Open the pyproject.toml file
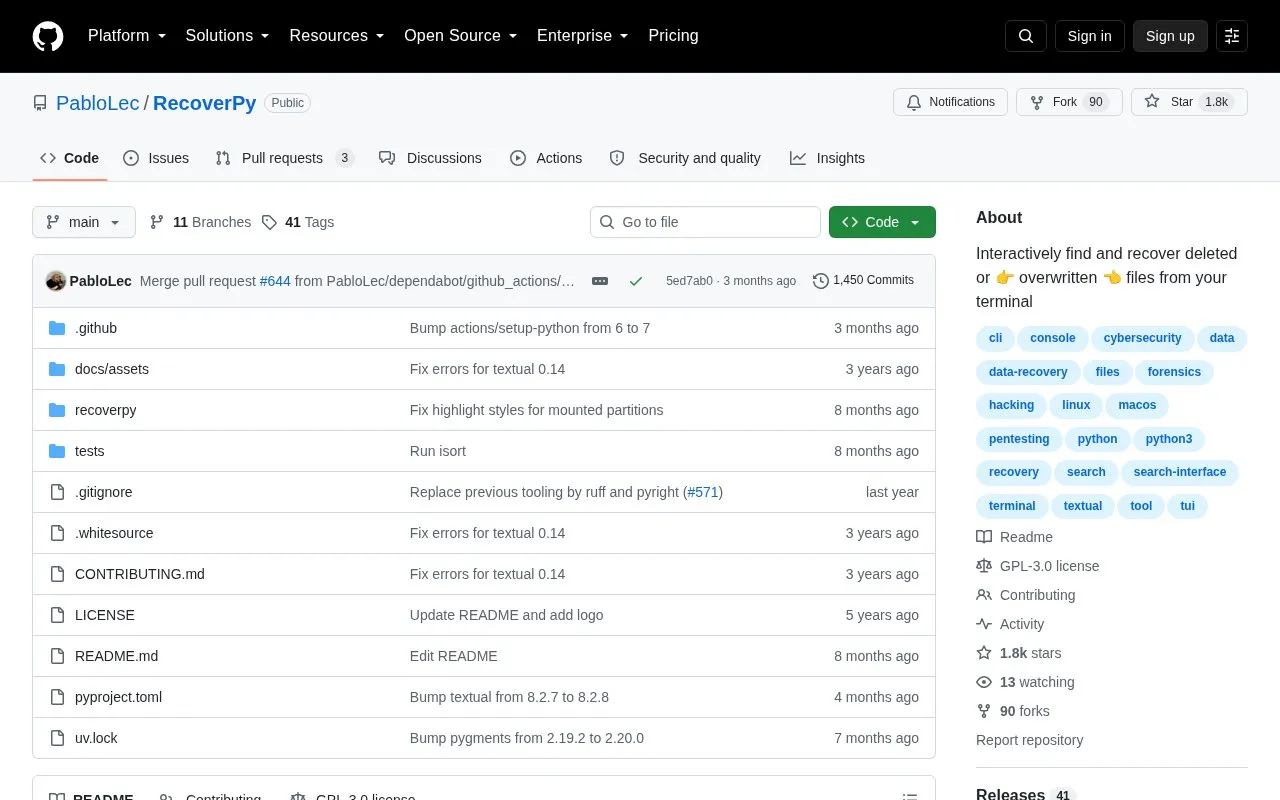The width and height of the screenshot is (1280, 800). pyautogui.click(x=118, y=697)
